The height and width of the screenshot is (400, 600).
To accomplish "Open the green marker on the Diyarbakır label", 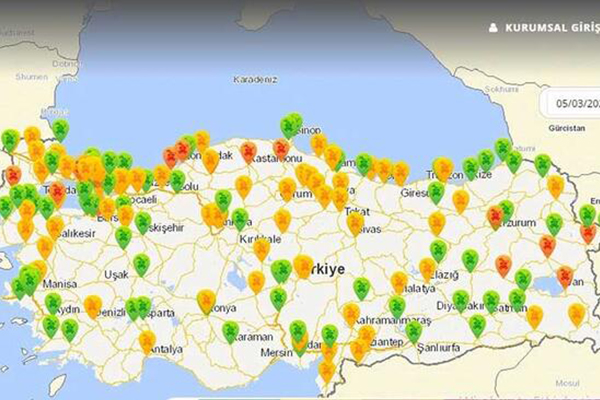I will tap(461, 301).
